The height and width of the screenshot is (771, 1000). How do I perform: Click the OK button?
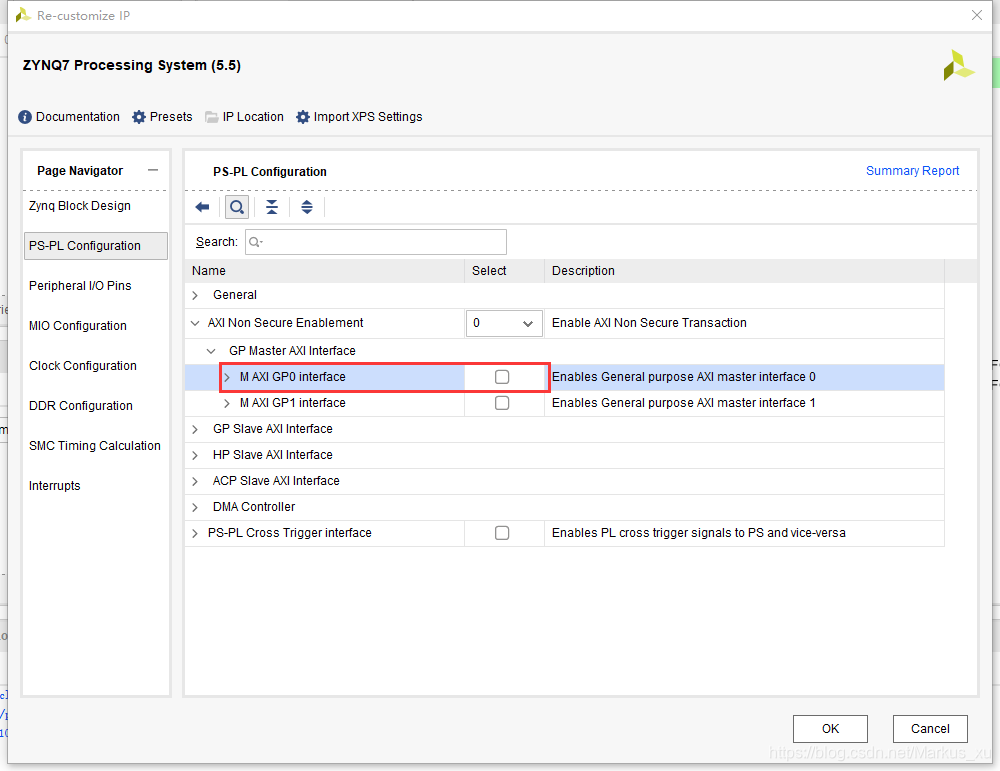pos(830,729)
